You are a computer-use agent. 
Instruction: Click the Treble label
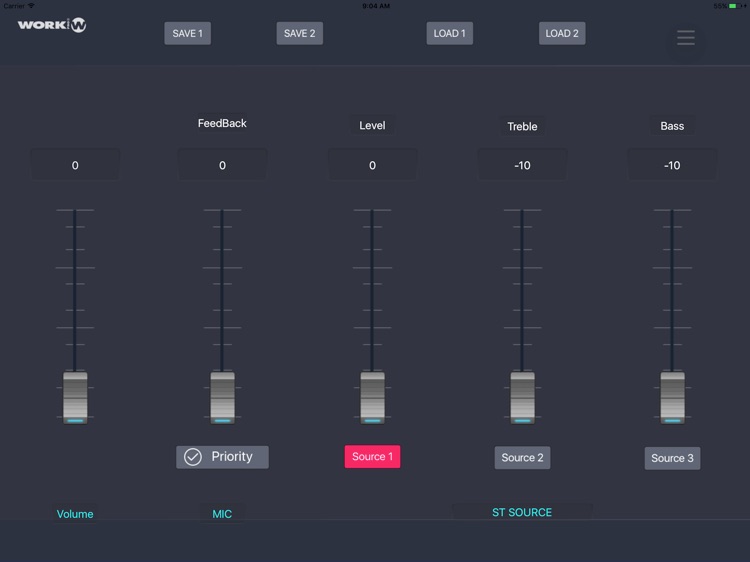tap(522, 126)
